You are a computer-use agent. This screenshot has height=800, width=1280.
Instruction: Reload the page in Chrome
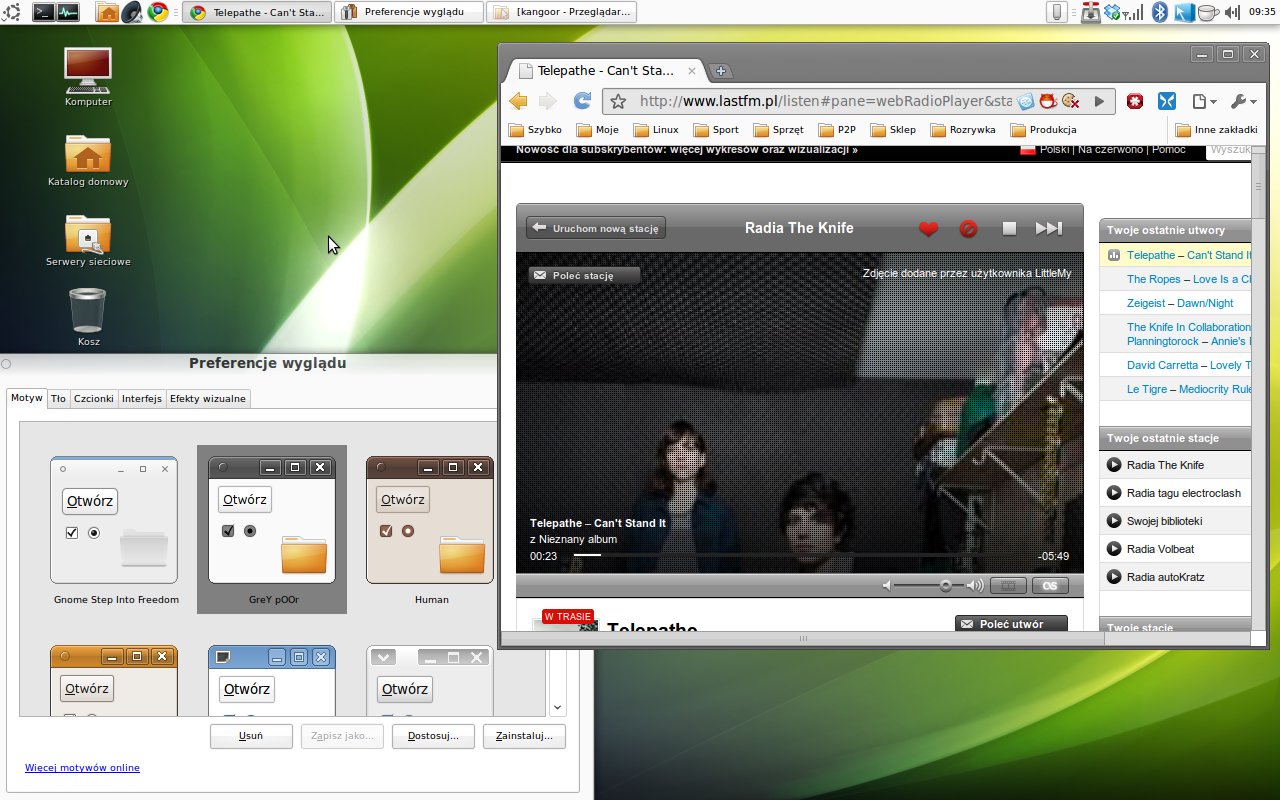pyautogui.click(x=582, y=101)
